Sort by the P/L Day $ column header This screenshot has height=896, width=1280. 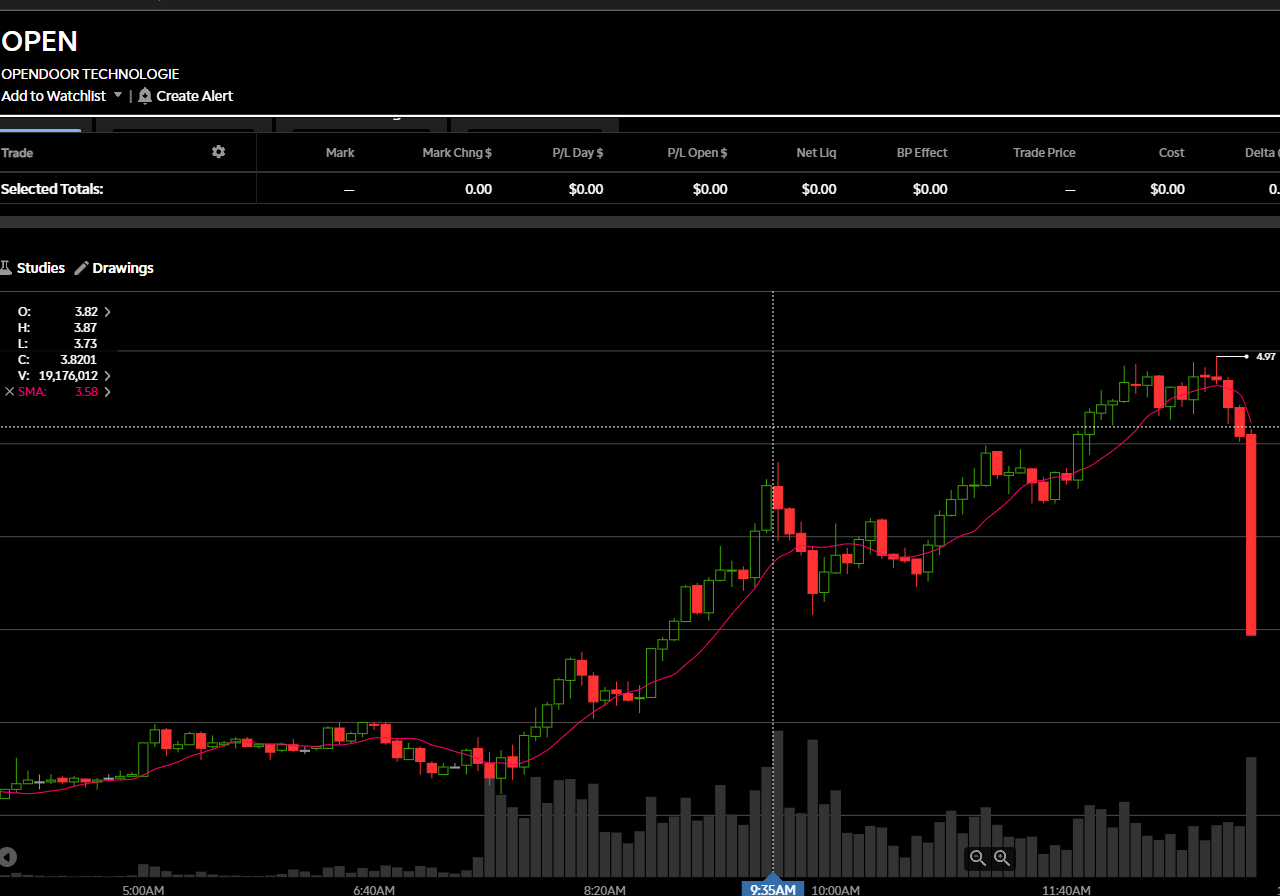click(578, 153)
